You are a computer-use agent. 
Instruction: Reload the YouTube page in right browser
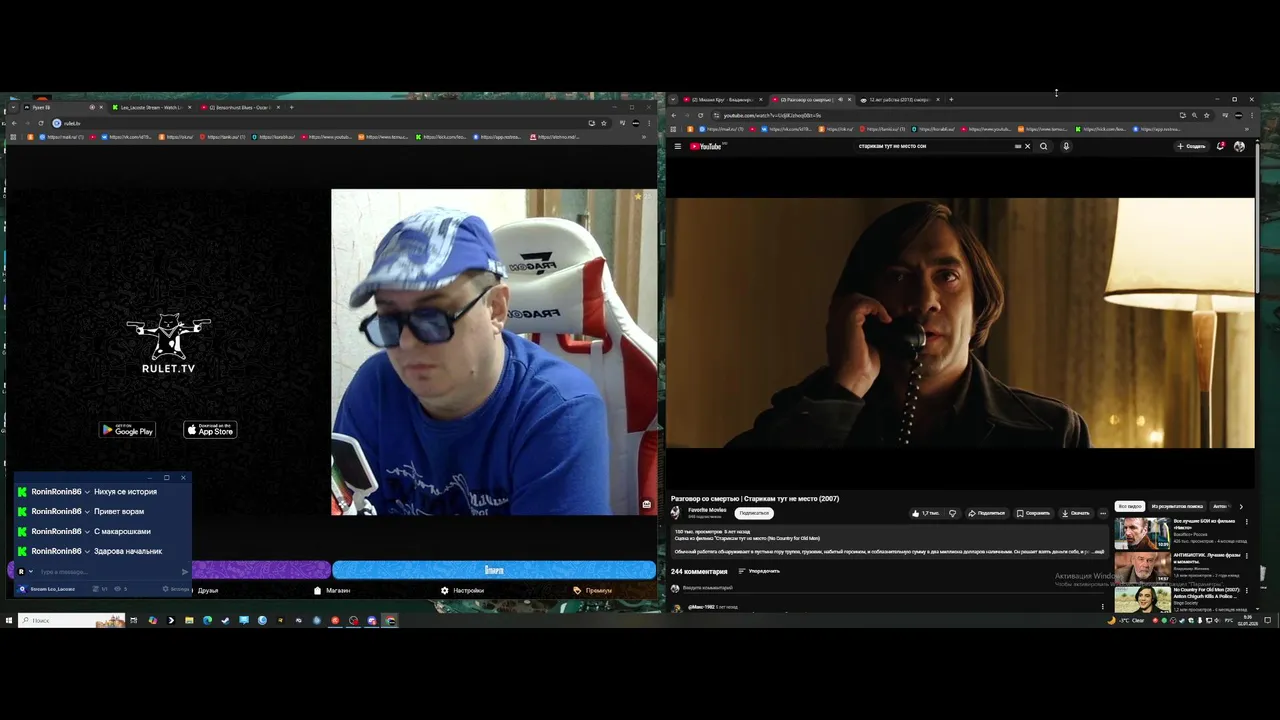click(x=700, y=115)
